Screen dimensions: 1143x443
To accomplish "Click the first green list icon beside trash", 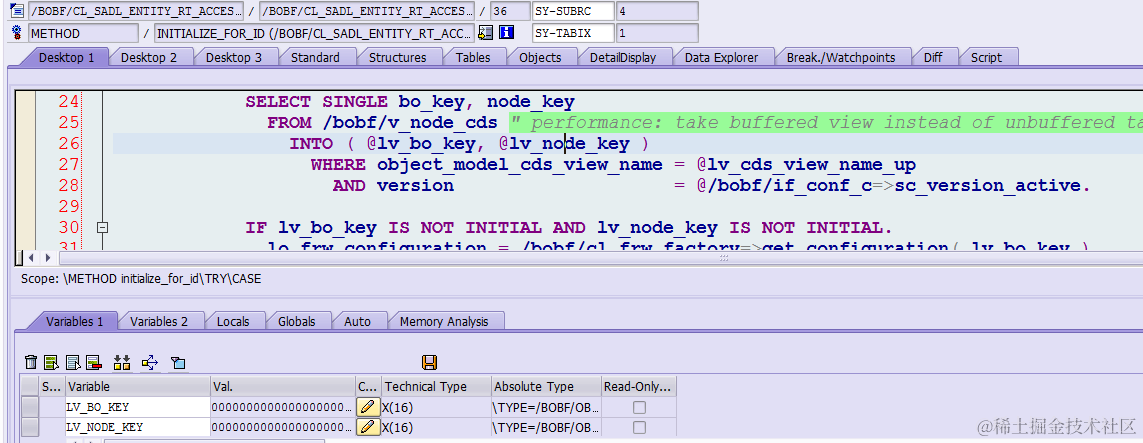I will [x=51, y=362].
